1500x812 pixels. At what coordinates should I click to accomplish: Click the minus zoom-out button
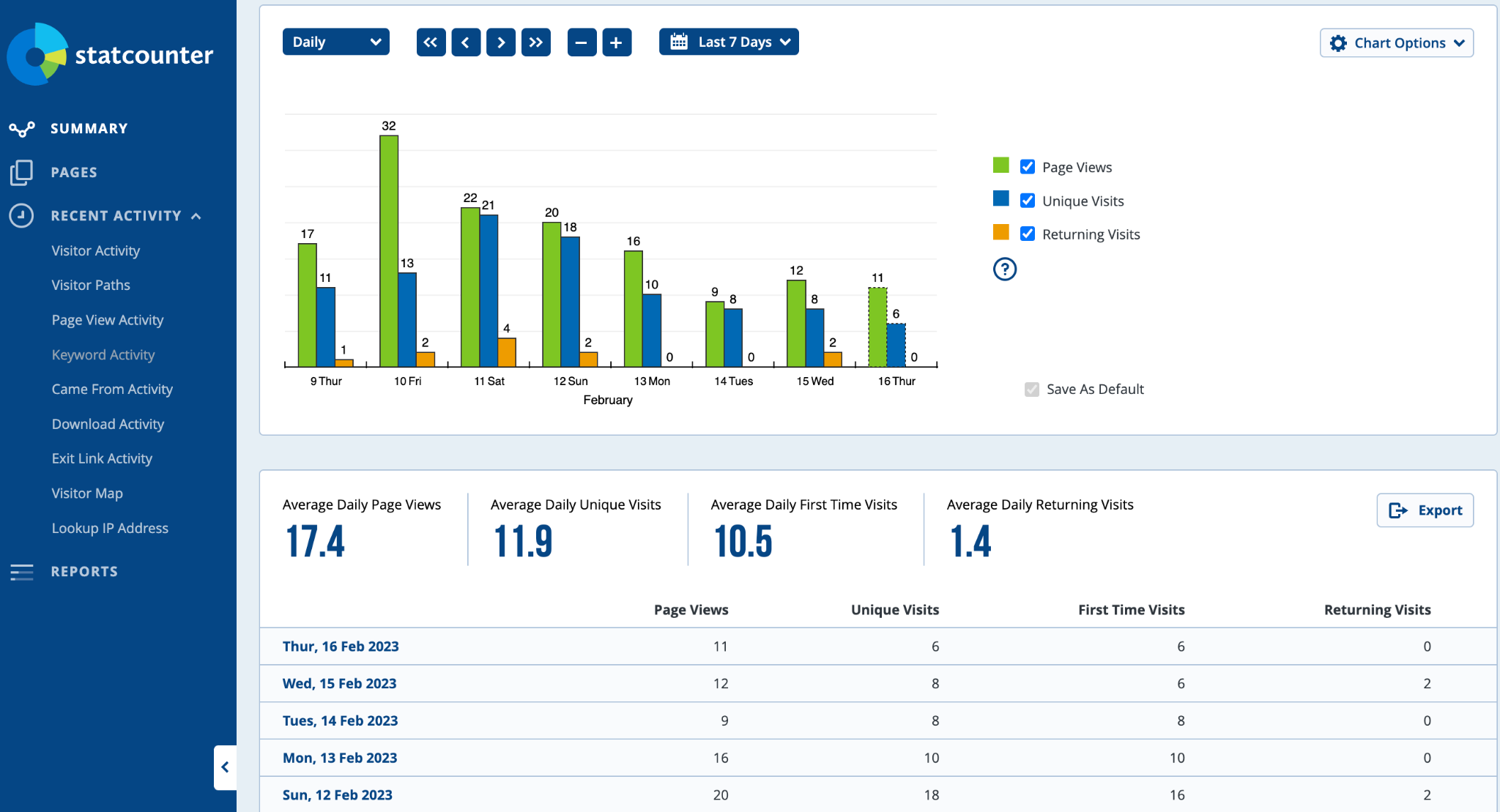coord(582,42)
